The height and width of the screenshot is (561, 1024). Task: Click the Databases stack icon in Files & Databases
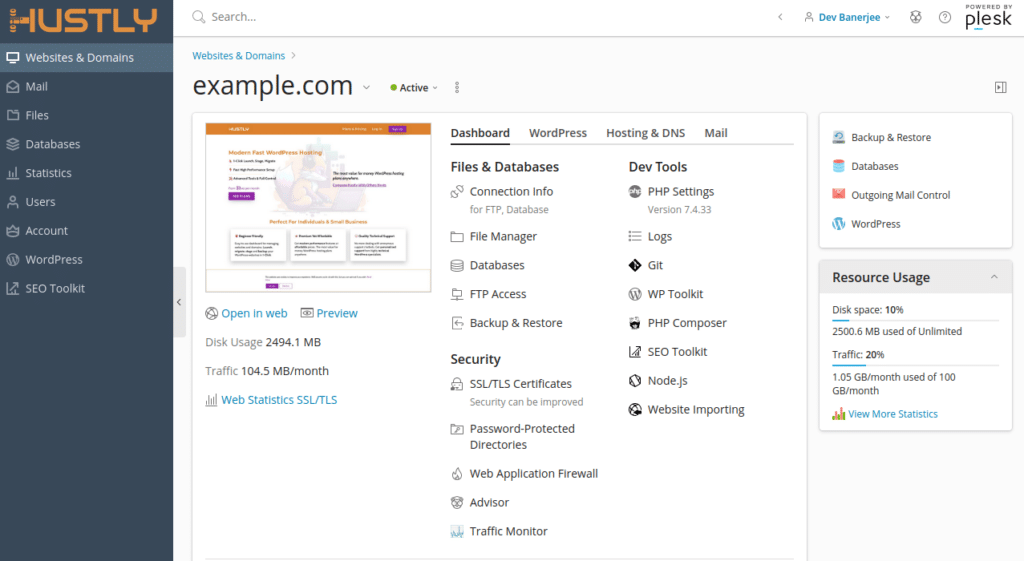tap(457, 265)
